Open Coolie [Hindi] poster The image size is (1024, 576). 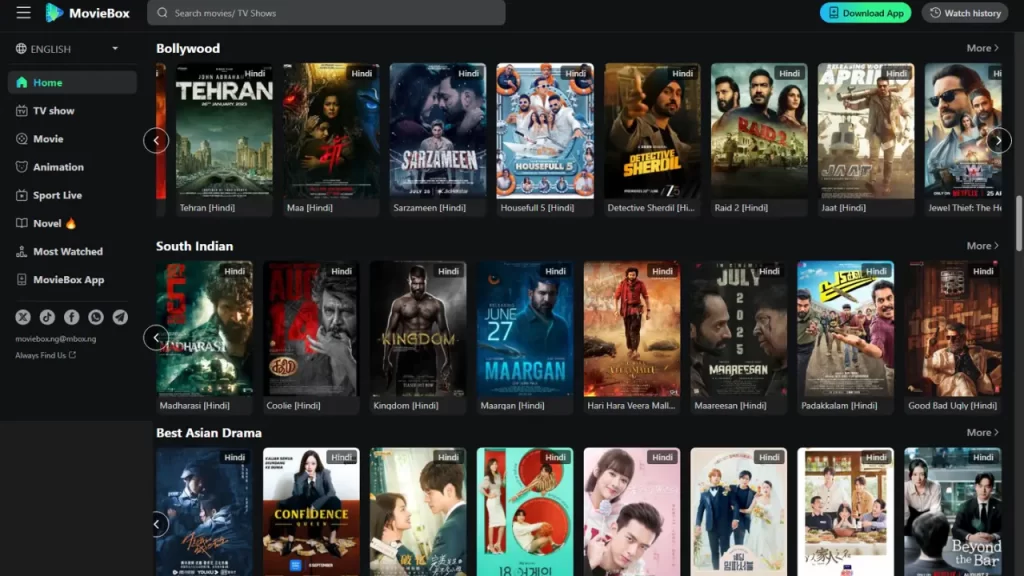click(x=311, y=328)
